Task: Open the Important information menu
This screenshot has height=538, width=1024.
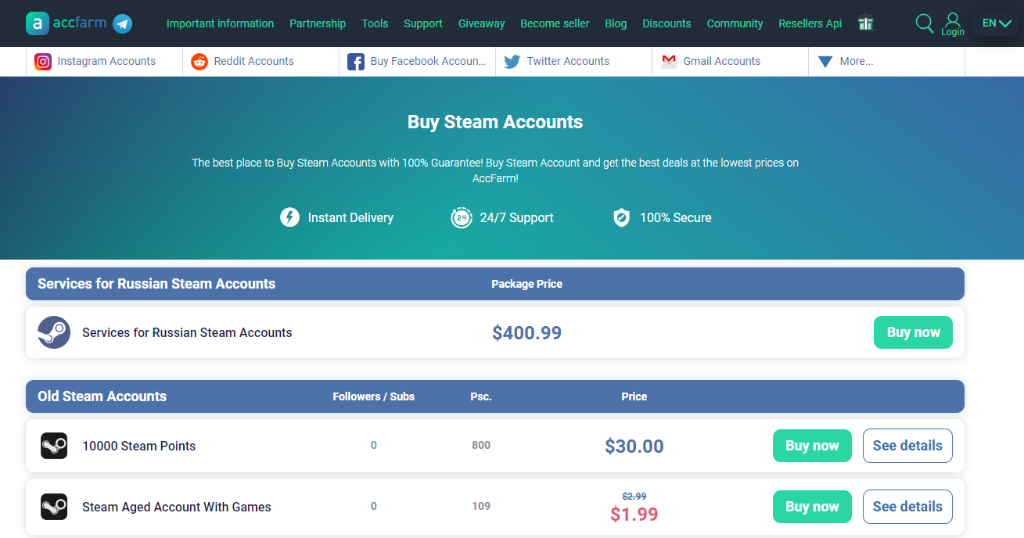Action: coord(220,24)
